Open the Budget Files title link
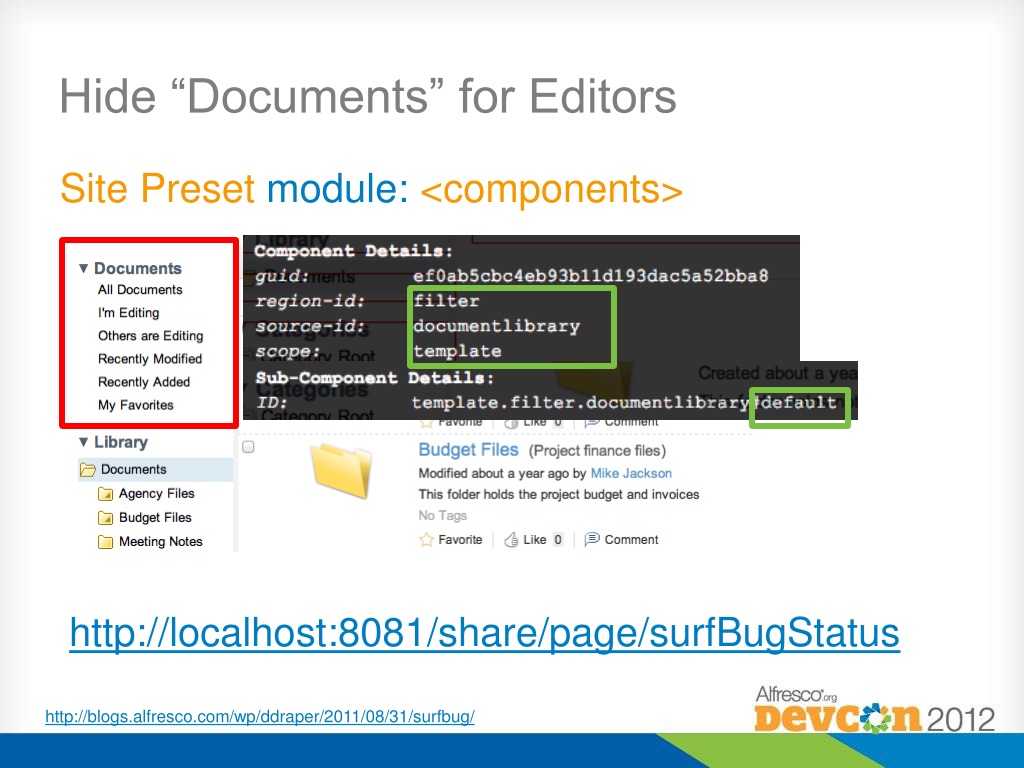 coord(468,449)
